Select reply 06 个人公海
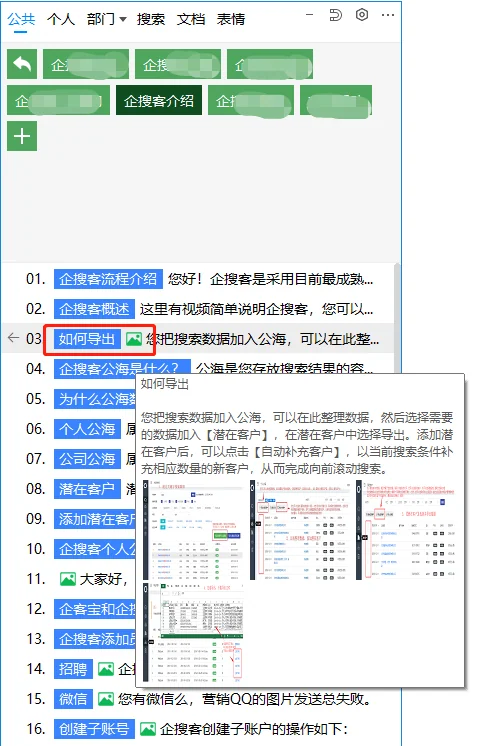The width and height of the screenshot is (491, 746). pyautogui.click(x=87, y=429)
